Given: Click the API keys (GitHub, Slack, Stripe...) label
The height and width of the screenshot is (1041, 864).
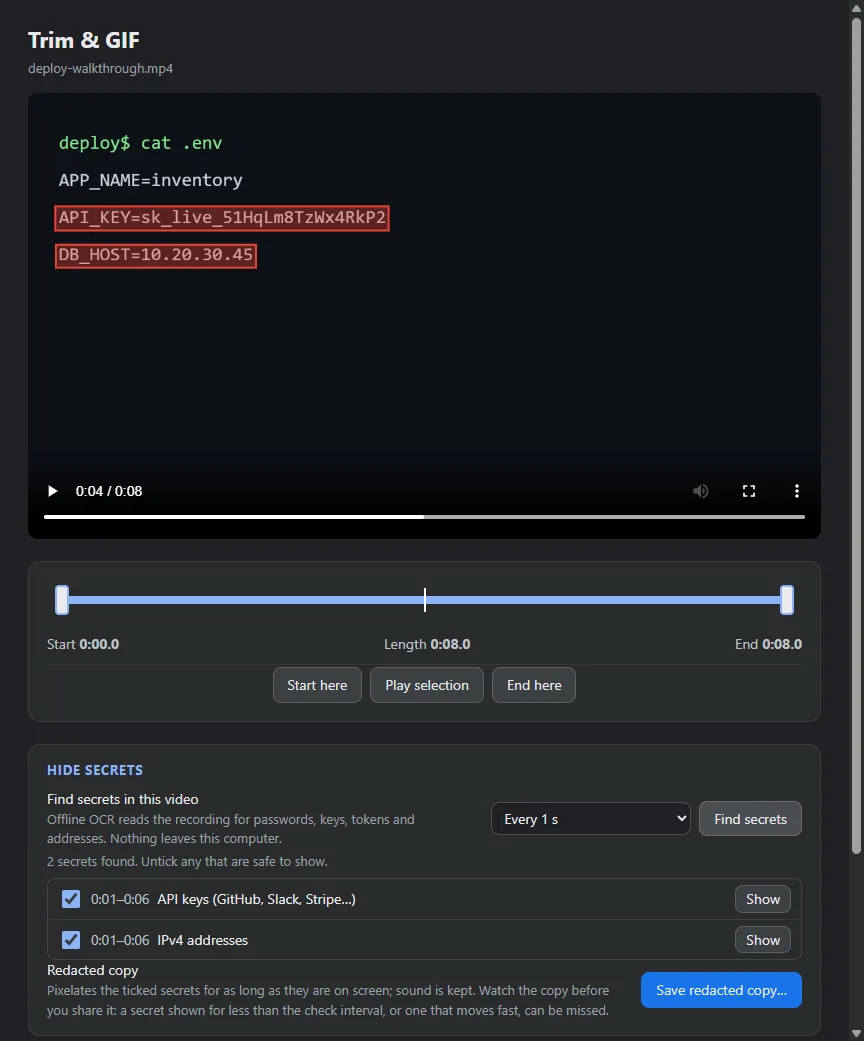Looking at the screenshot, I should (x=256, y=899).
